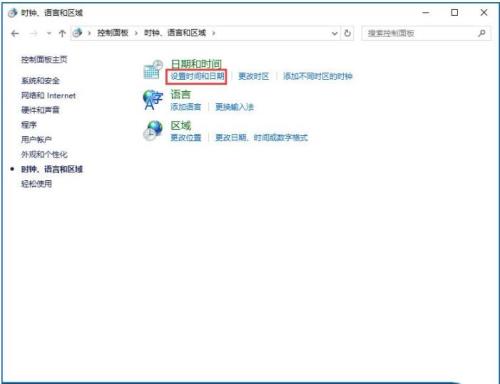The width and height of the screenshot is (500, 384).
Task: Open 硬件和声音 category
Action: point(40,110)
